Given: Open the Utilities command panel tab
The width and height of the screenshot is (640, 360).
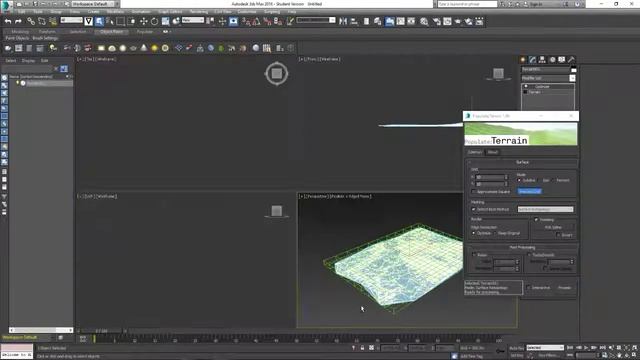Looking at the screenshot, I should (x=571, y=60).
